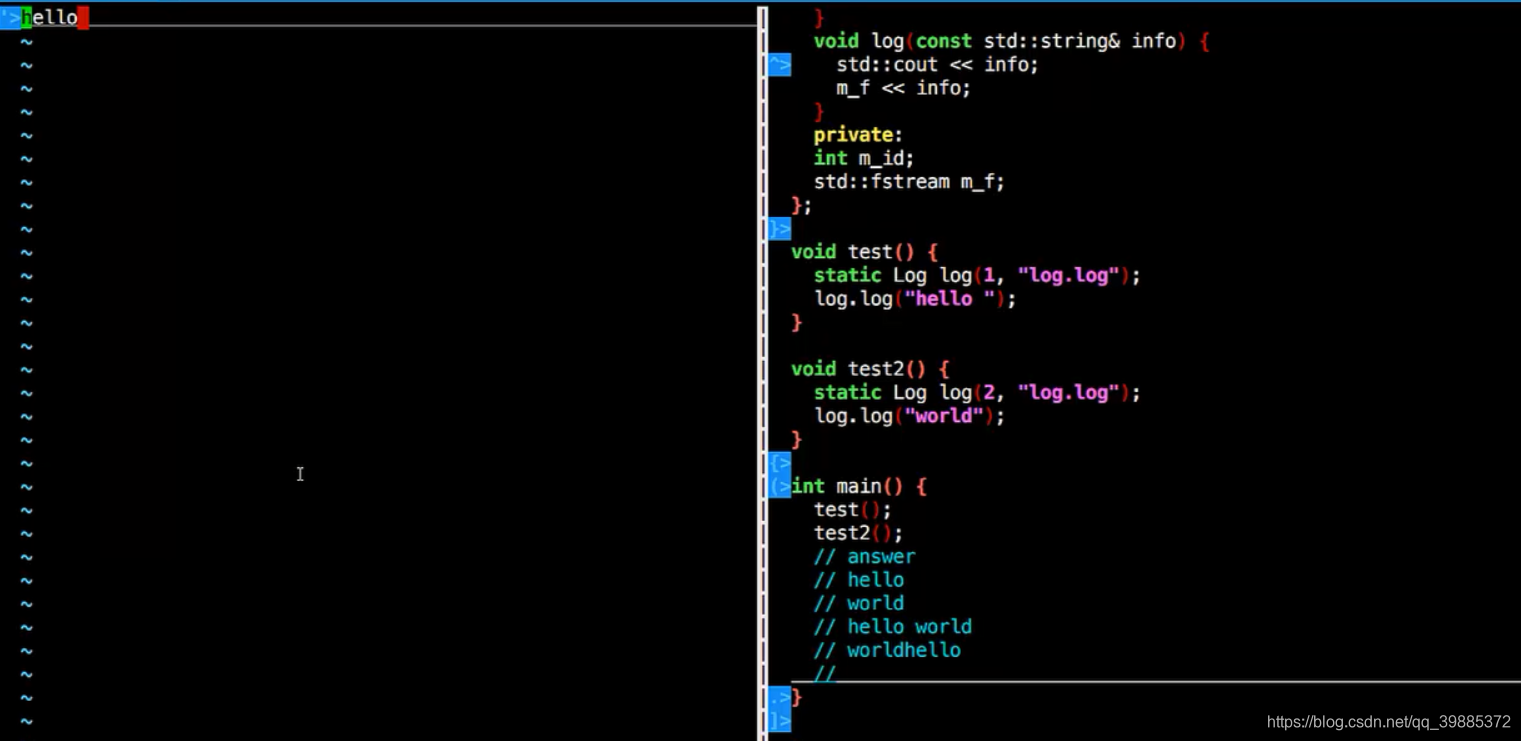The height and width of the screenshot is (741, 1521).
Task: Click the 'log.log("world");' line
Action: click(909, 416)
